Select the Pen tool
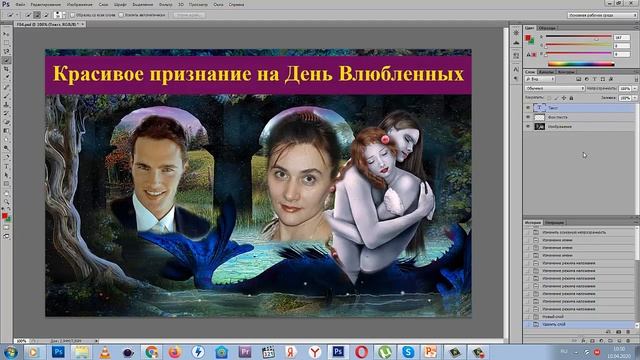 6,157
